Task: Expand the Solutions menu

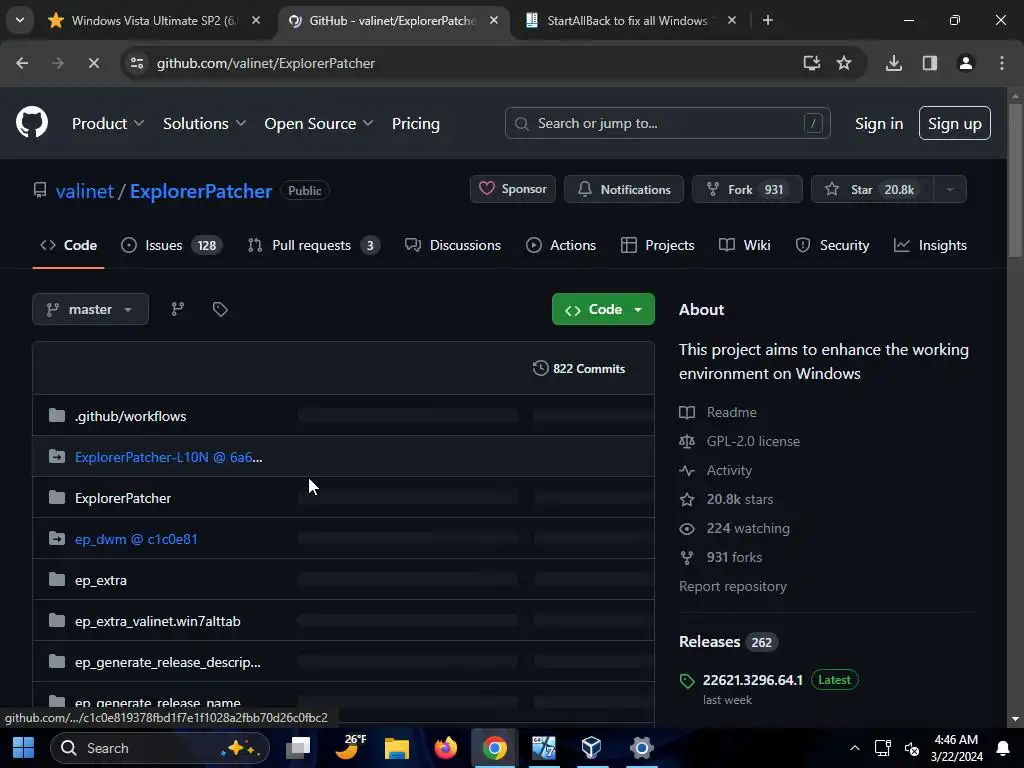Action: pyautogui.click(x=204, y=123)
